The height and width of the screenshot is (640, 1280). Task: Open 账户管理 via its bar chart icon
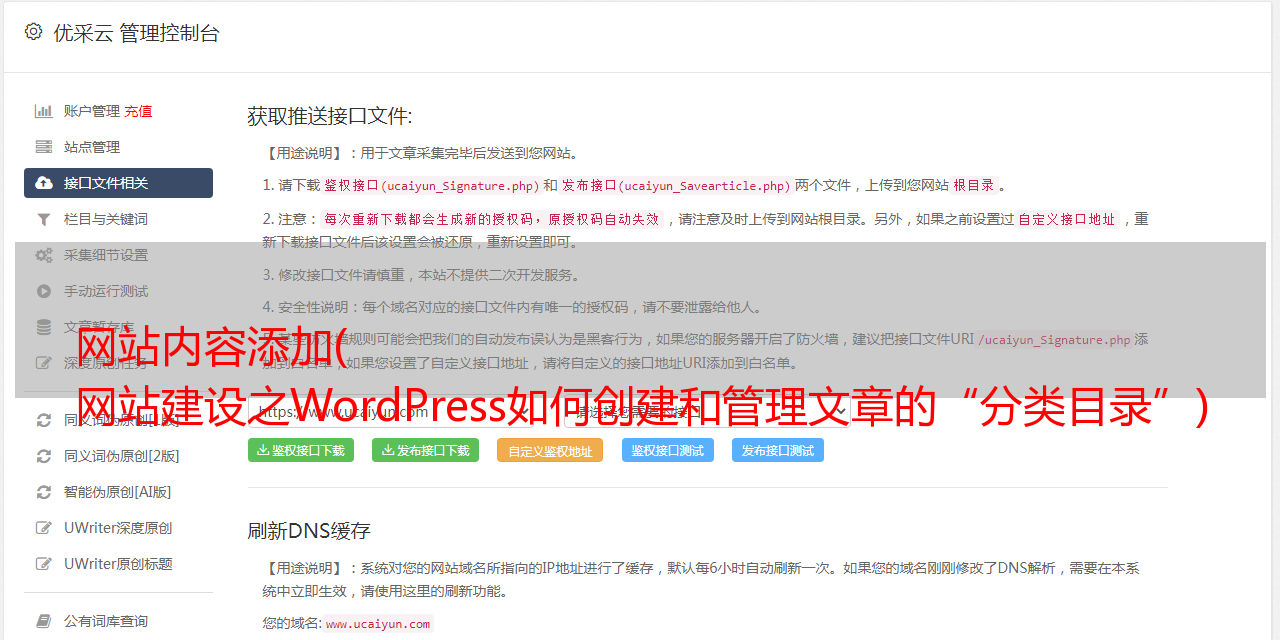[44, 111]
